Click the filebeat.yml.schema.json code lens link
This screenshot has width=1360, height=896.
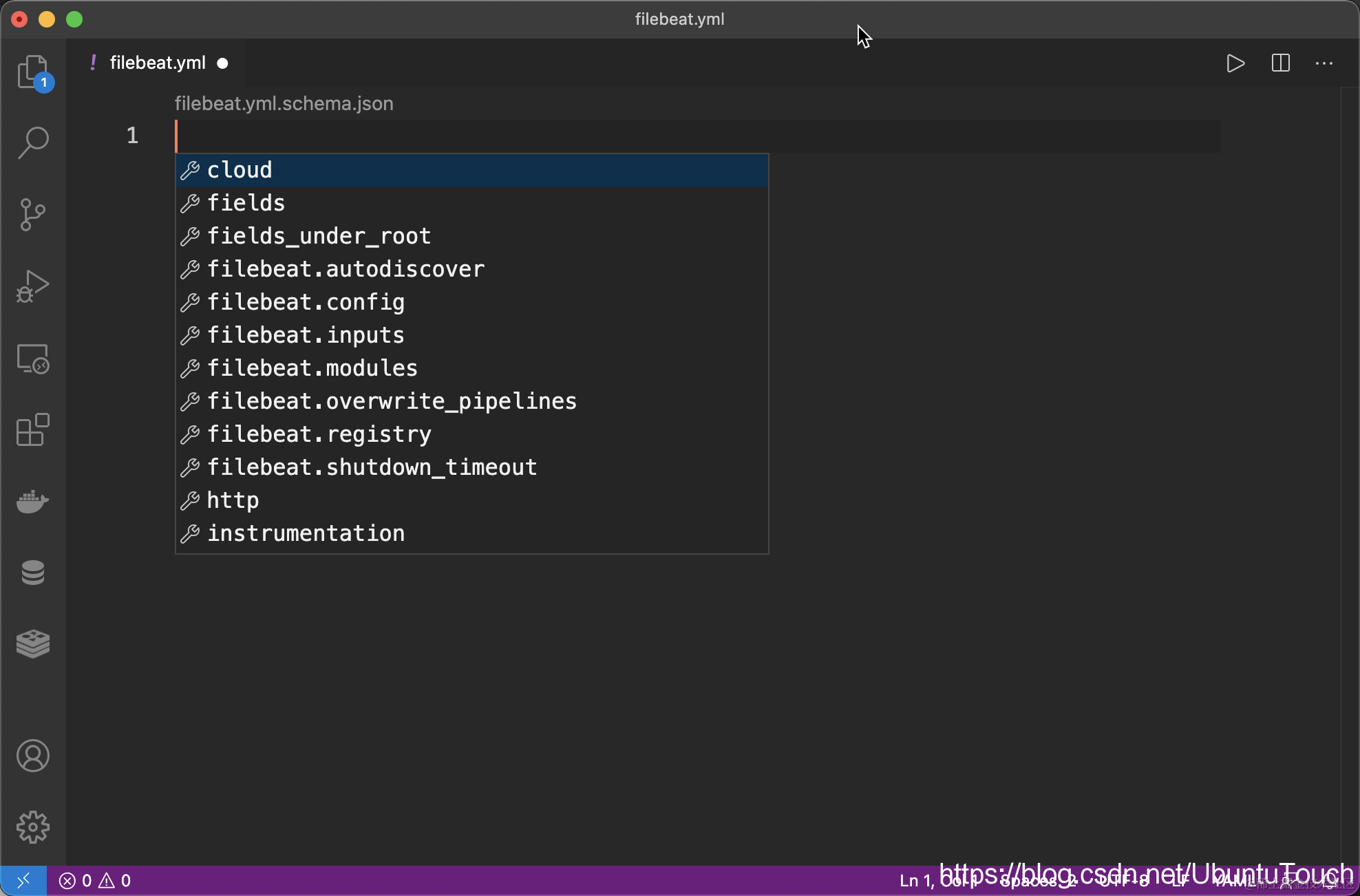click(284, 104)
